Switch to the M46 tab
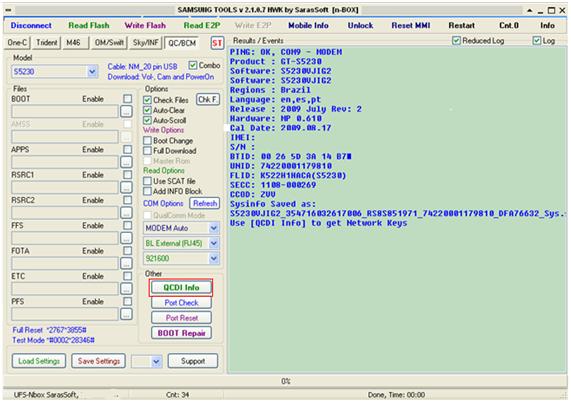Image resolution: width=571 pixels, height=402 pixels. (75, 43)
